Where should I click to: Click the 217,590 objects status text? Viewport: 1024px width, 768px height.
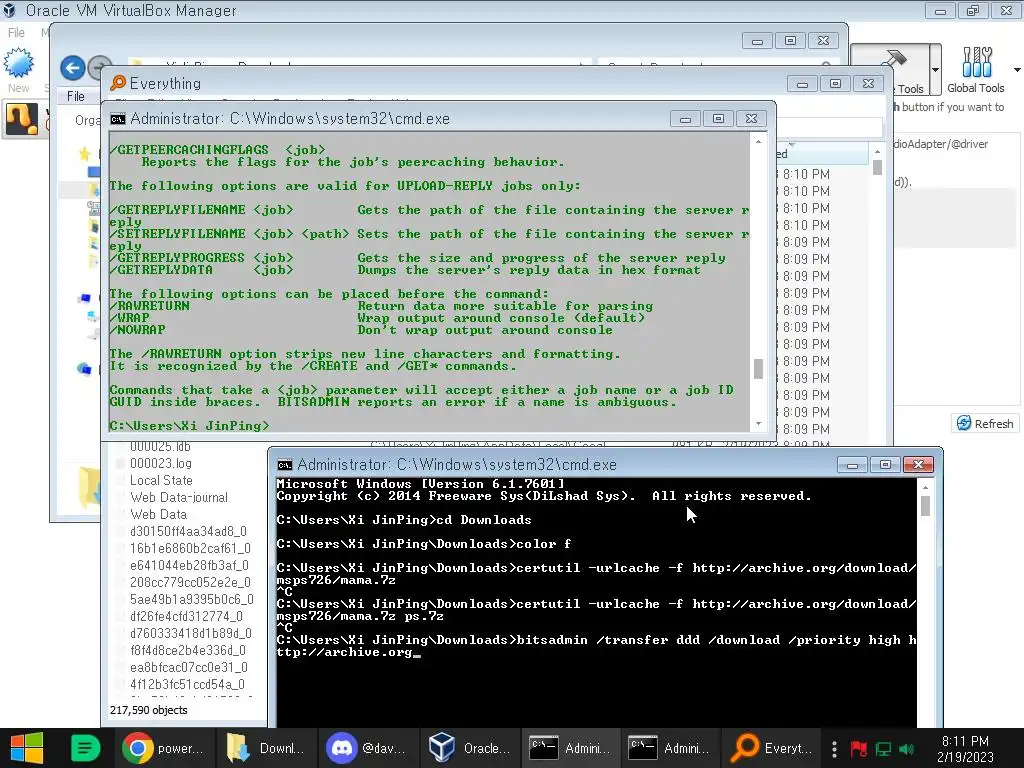[x=148, y=710]
